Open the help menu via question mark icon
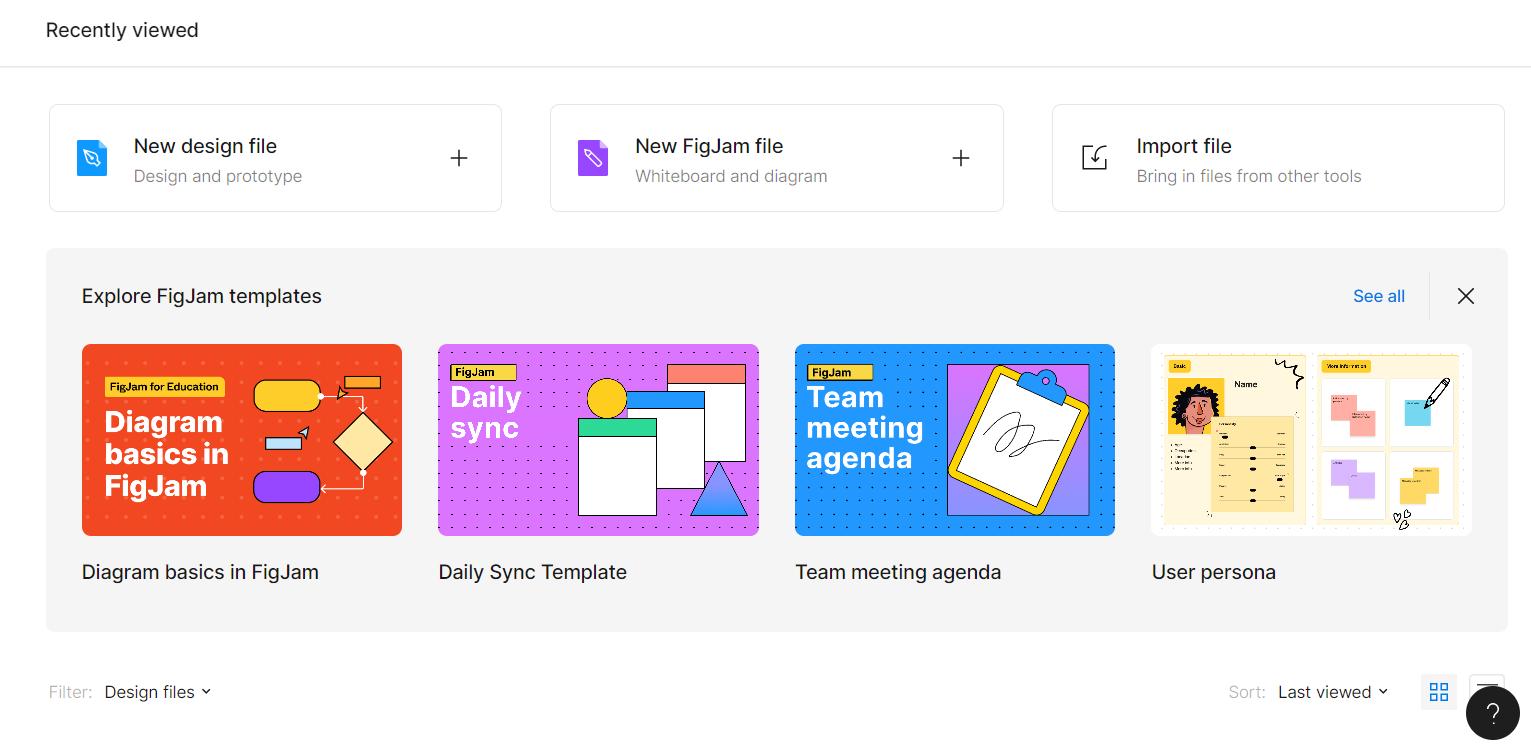Viewport: 1531px width, 753px height. pyautogui.click(x=1493, y=712)
